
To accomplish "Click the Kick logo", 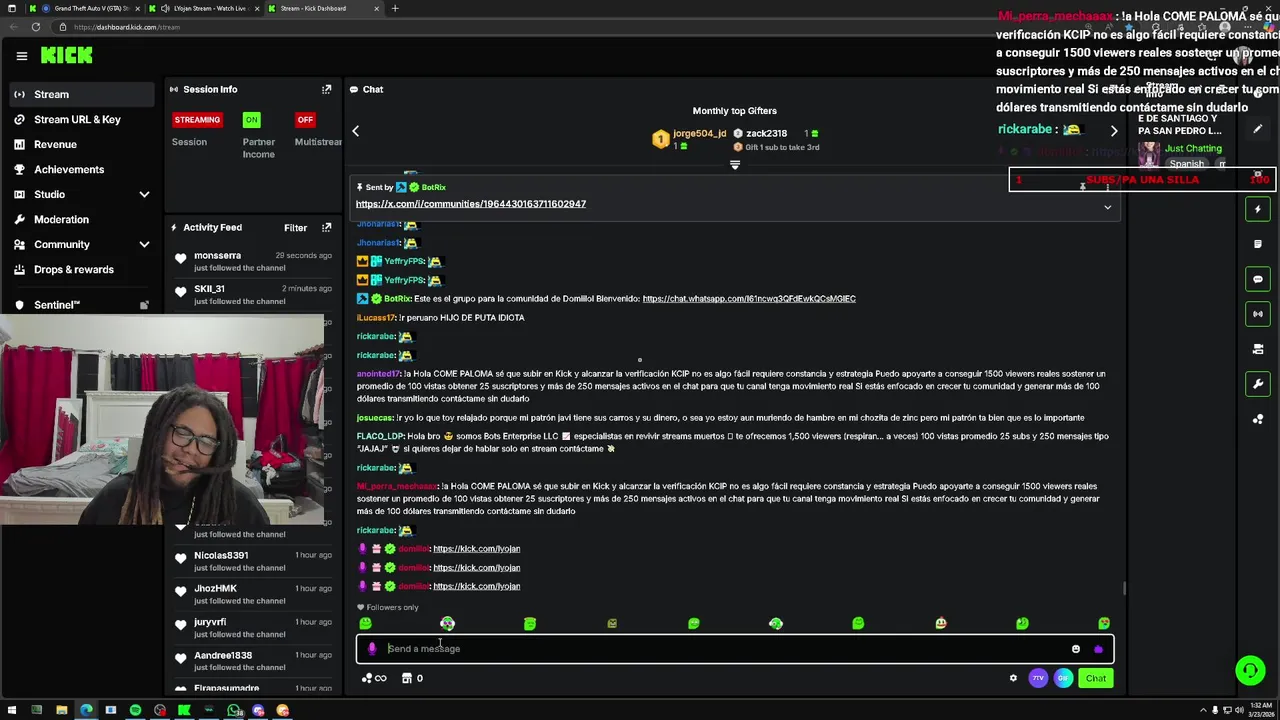I will (66, 55).
